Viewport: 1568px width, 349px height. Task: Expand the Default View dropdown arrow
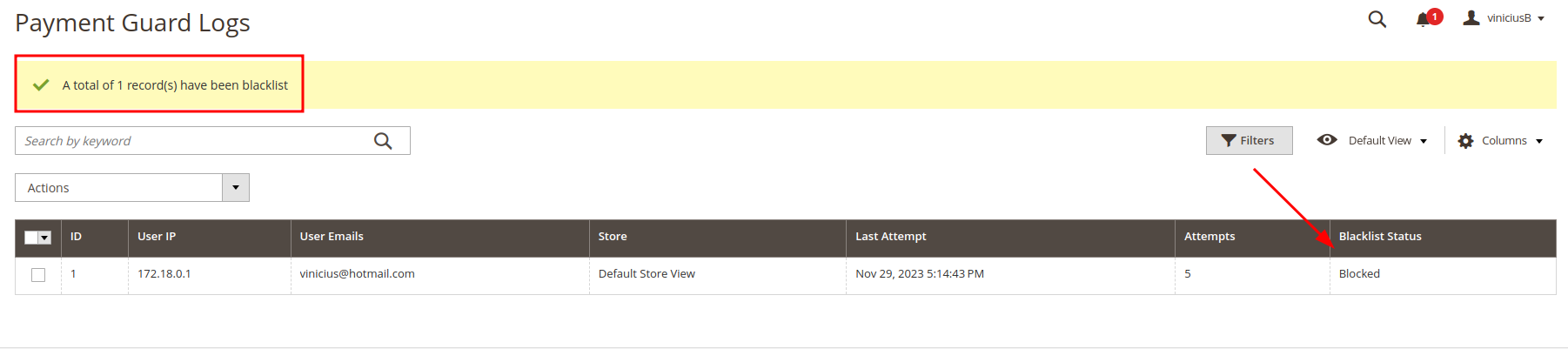(x=1424, y=141)
